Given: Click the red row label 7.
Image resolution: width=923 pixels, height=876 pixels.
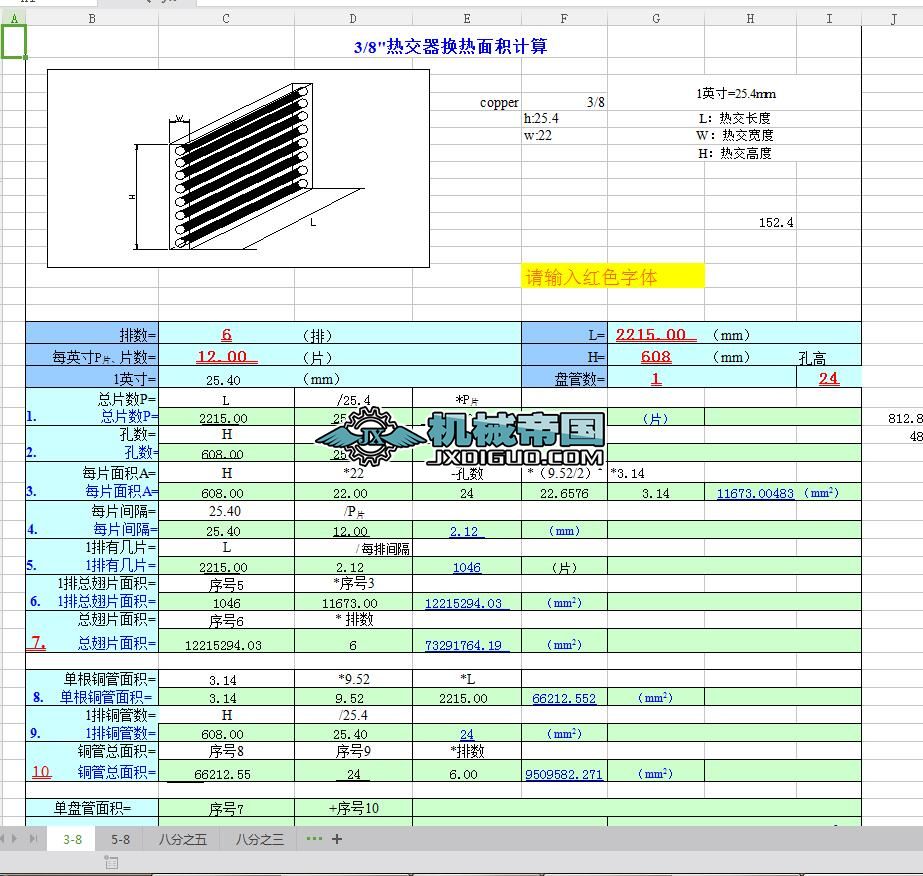Looking at the screenshot, I should (x=38, y=642).
